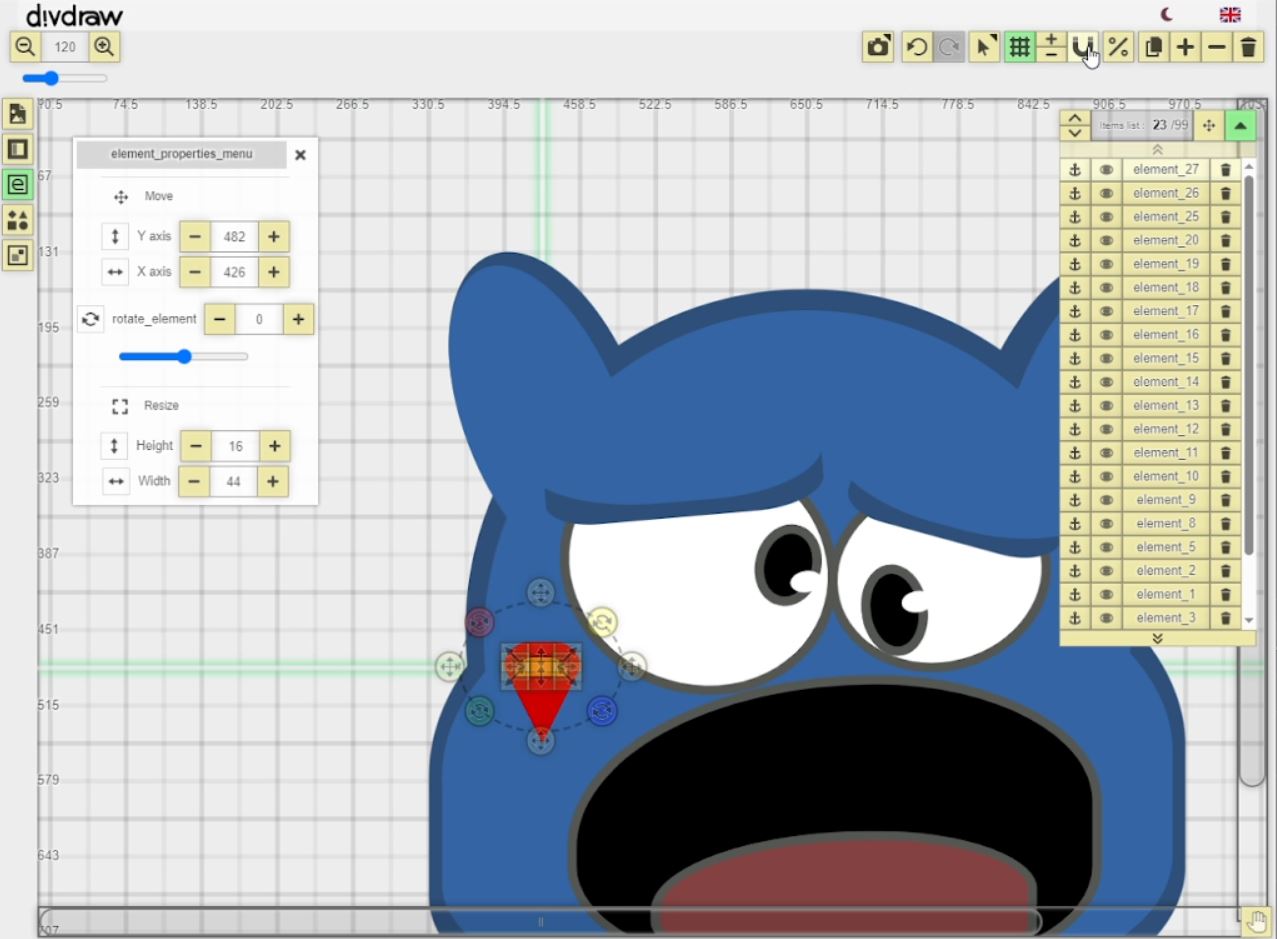
Task: Switch to dark mode moon icon
Action: (1166, 14)
